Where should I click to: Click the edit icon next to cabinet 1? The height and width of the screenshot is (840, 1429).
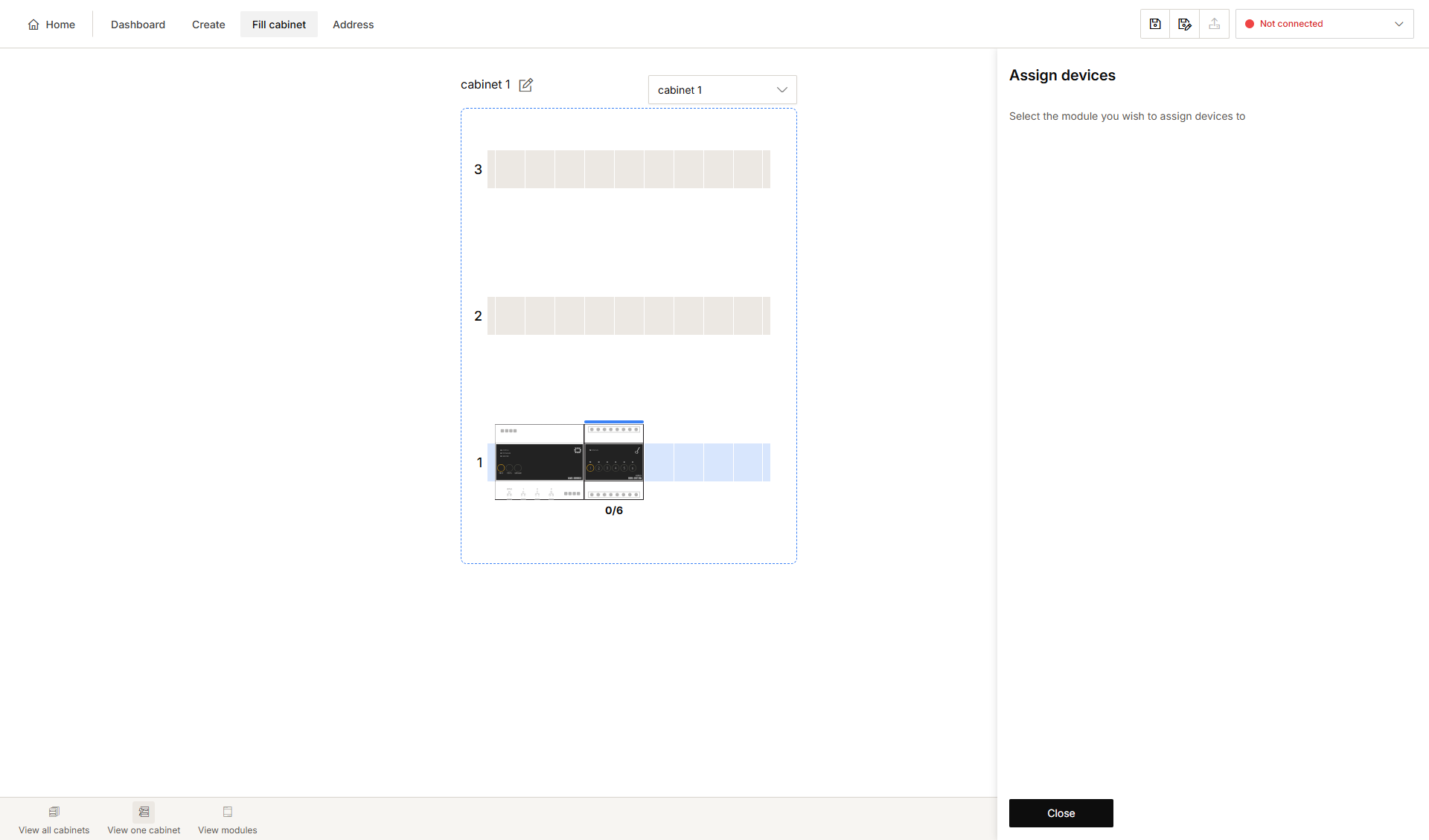(526, 85)
